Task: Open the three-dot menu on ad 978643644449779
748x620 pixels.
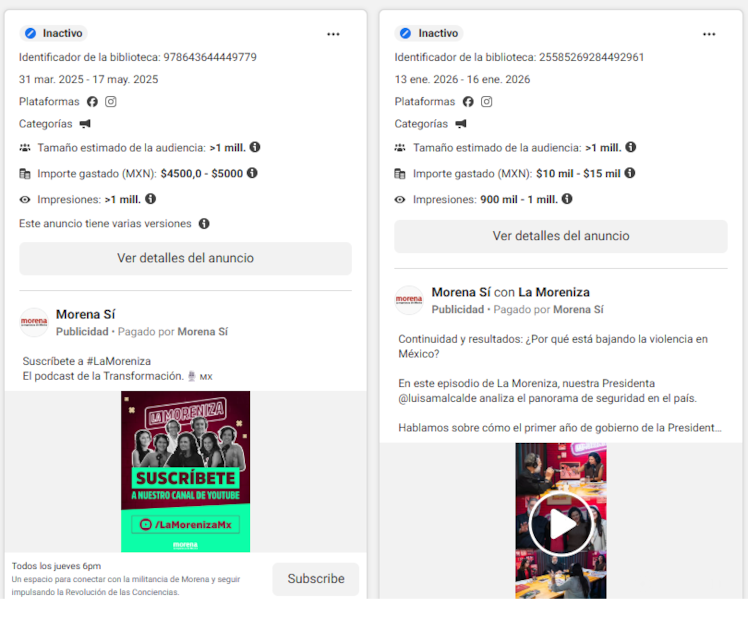Action: 333,34
